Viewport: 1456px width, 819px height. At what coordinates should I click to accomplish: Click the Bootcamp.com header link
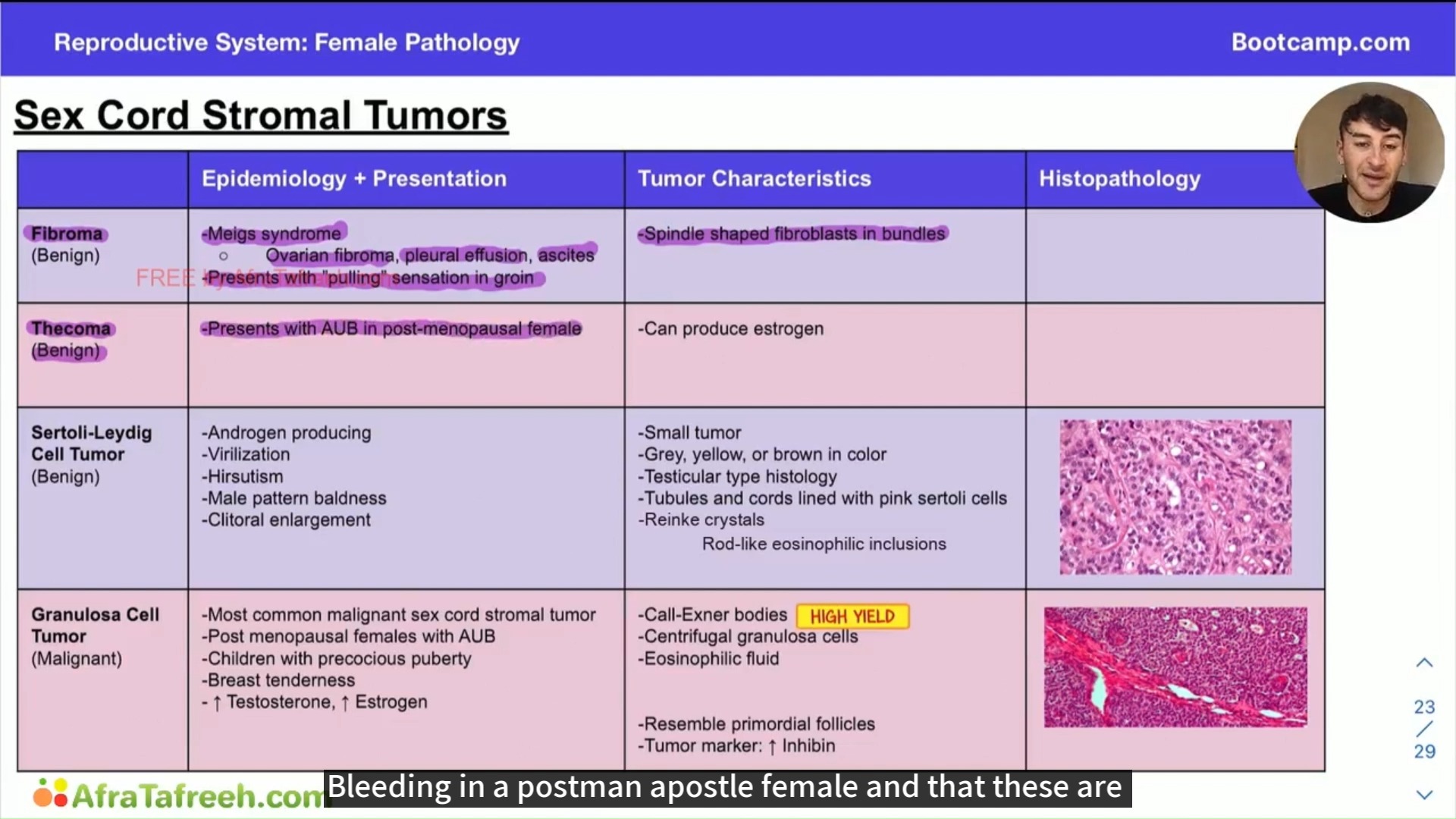pos(1320,42)
